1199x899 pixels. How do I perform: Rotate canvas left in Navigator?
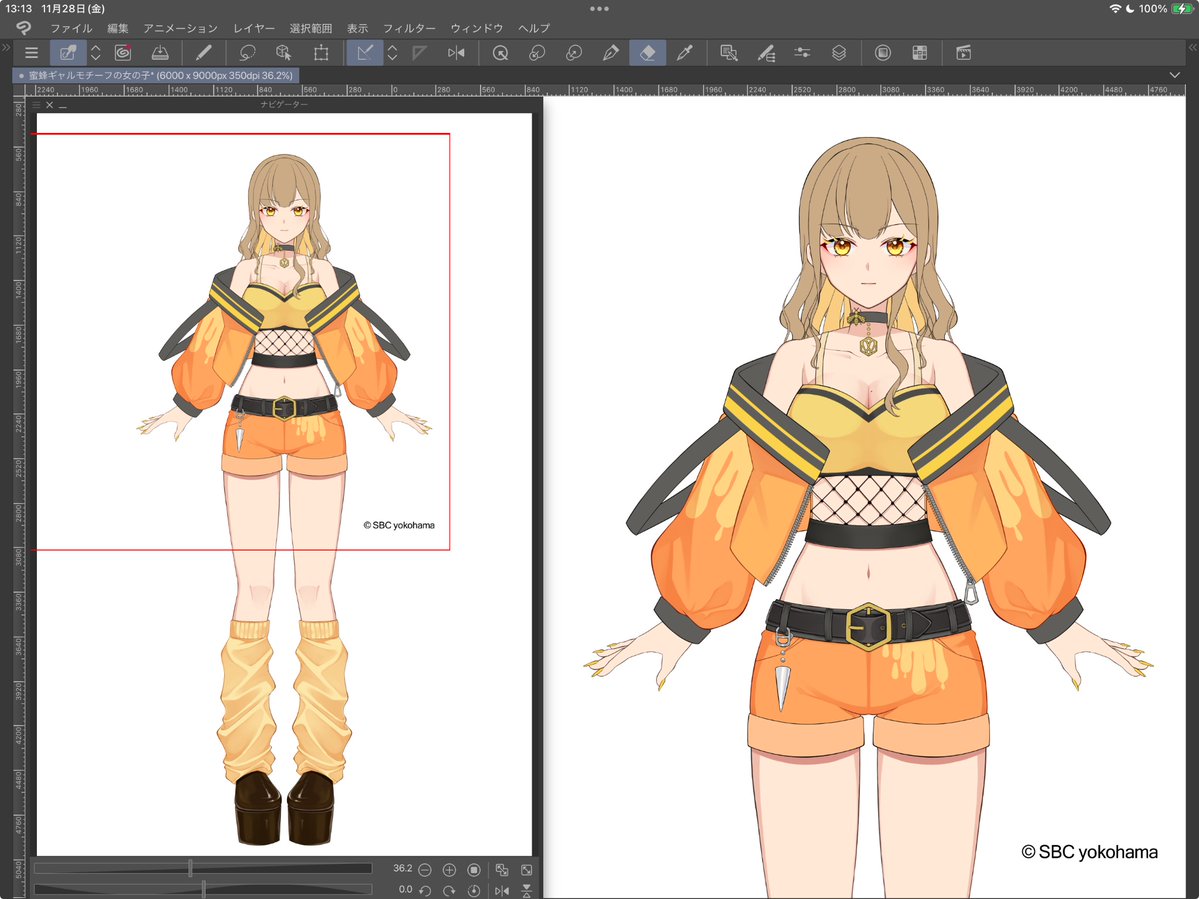click(x=425, y=891)
